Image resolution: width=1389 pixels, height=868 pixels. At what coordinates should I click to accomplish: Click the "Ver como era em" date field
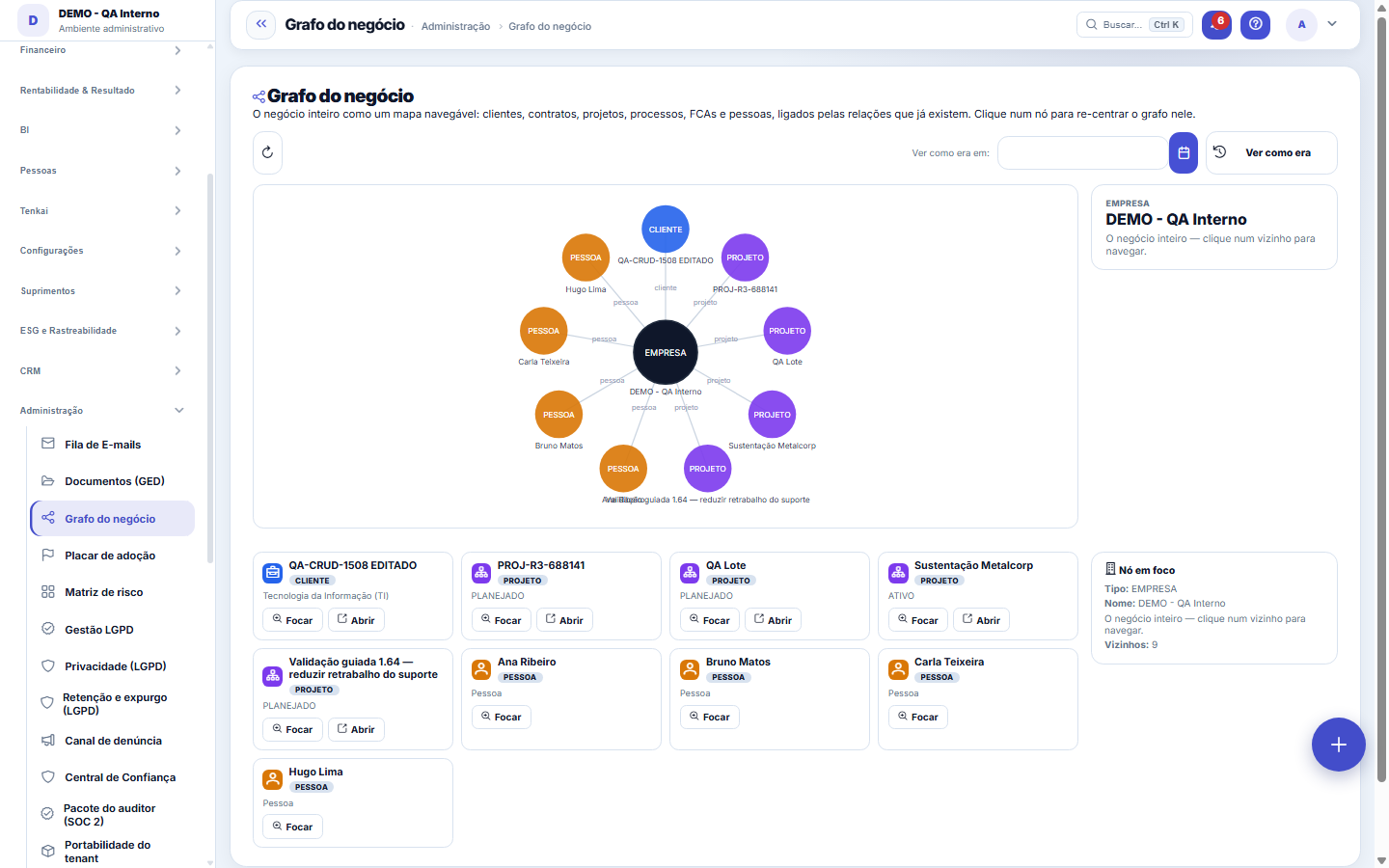point(1082,152)
